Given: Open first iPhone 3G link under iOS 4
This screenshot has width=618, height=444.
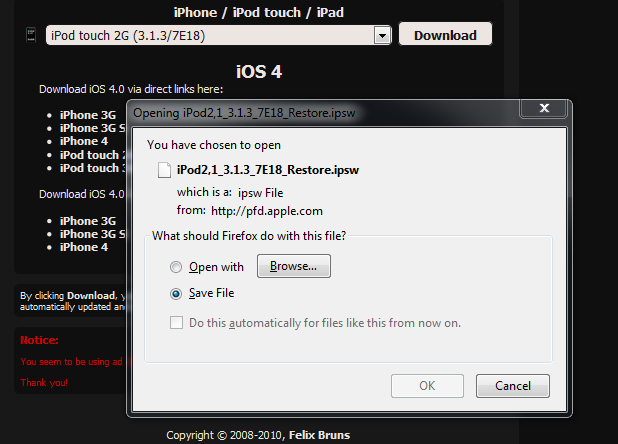Looking at the screenshot, I should (x=88, y=115).
